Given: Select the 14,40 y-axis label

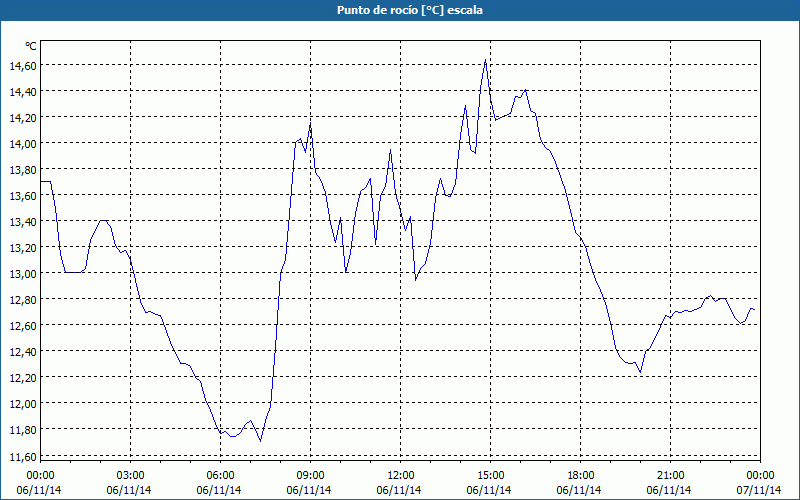Looking at the screenshot, I should tap(23, 91).
